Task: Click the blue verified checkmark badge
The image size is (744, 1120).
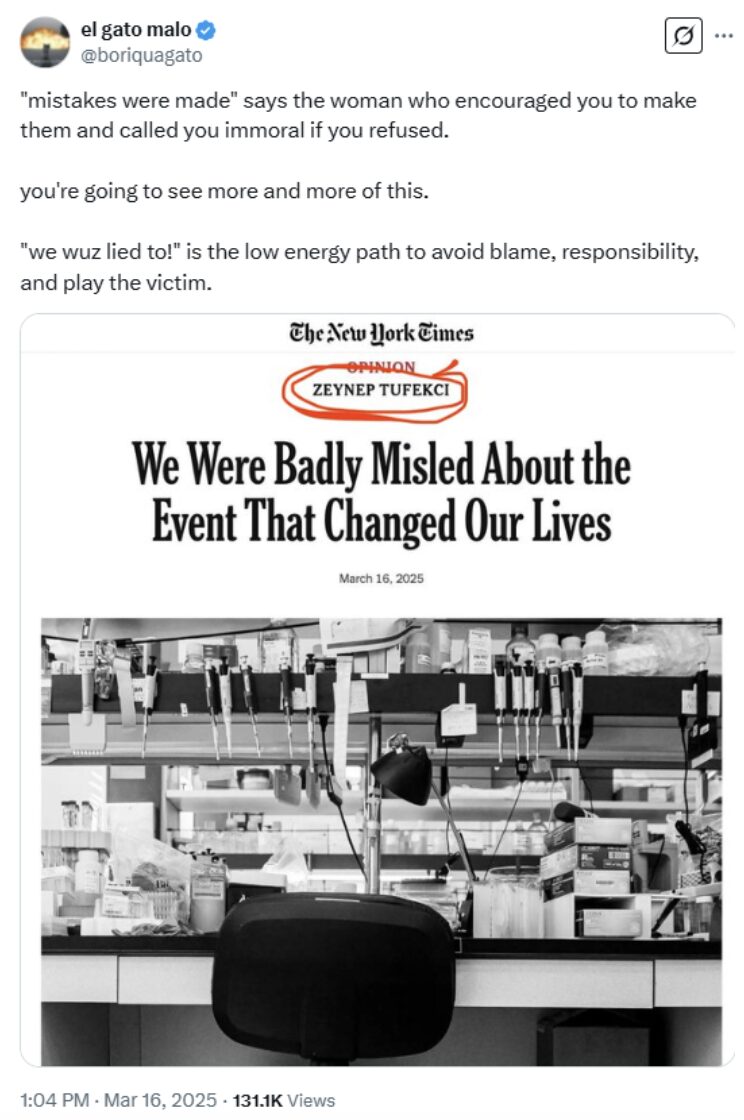Action: pos(207,32)
